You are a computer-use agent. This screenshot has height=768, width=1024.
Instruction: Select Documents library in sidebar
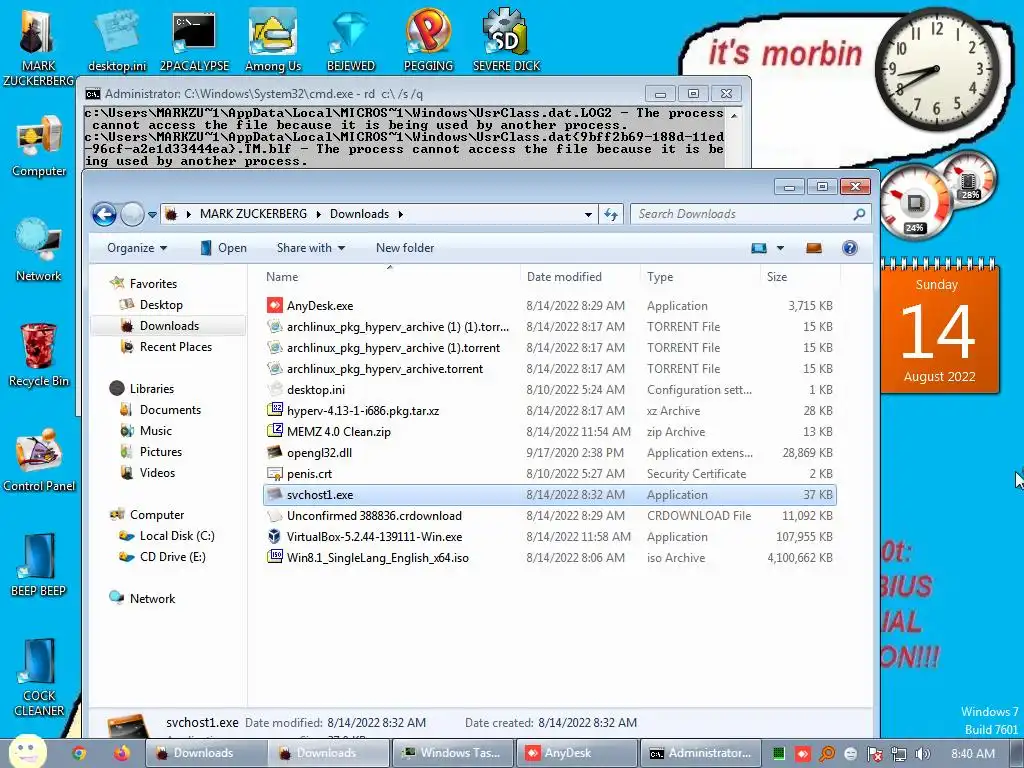[170, 409]
